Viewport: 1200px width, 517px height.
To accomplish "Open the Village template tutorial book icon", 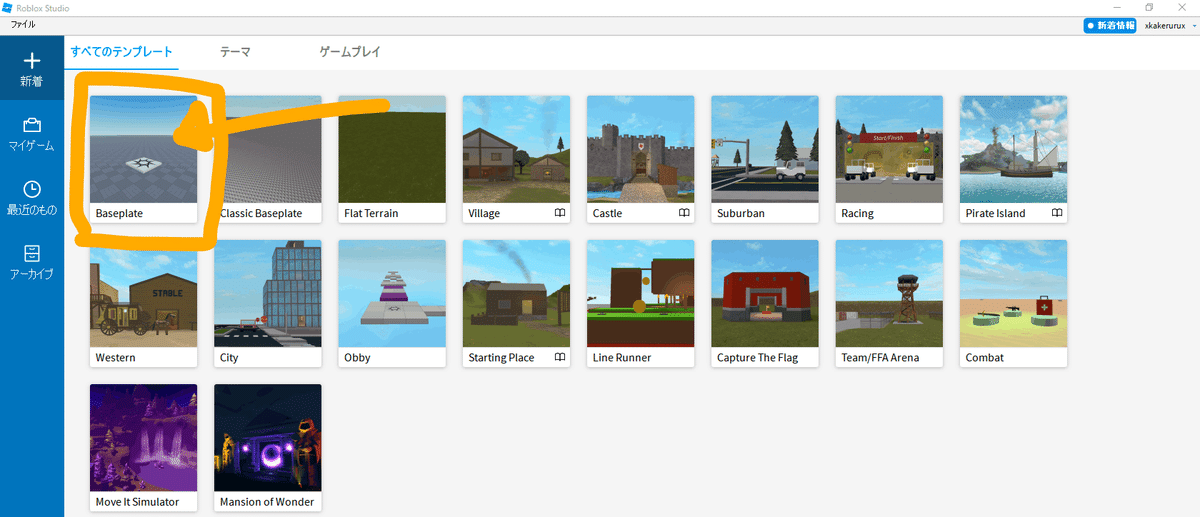I will [560, 213].
